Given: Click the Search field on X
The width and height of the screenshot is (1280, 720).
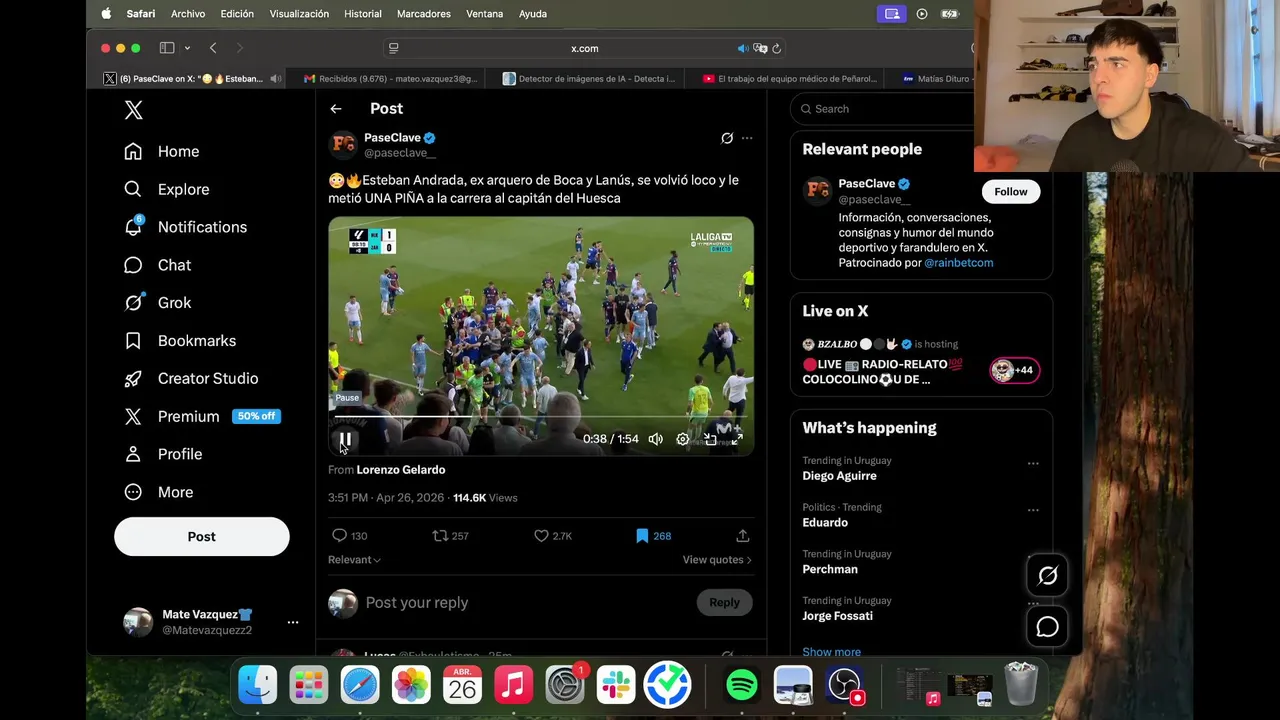Looking at the screenshot, I should click(x=885, y=109).
